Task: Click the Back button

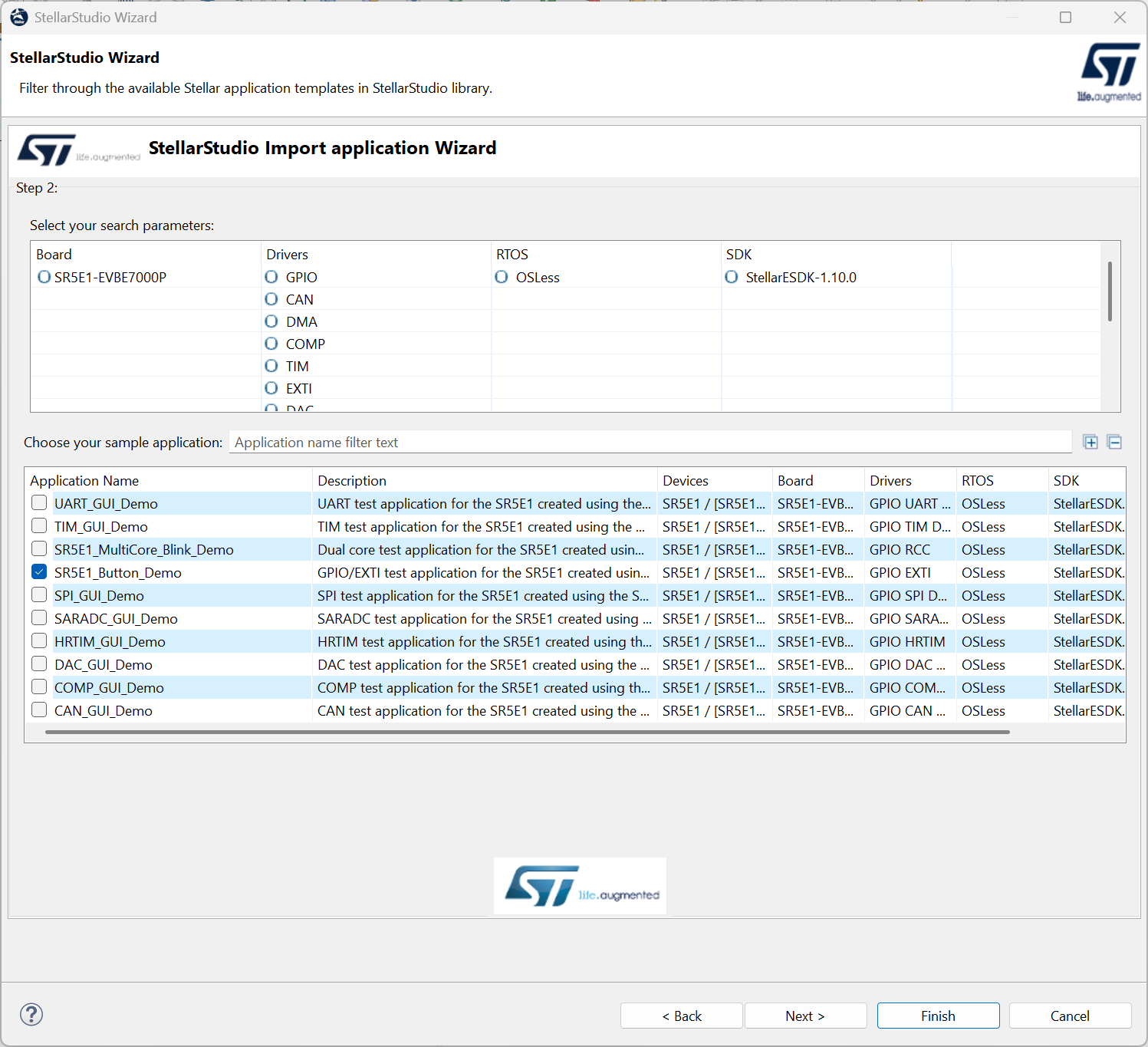Action: 682,1016
